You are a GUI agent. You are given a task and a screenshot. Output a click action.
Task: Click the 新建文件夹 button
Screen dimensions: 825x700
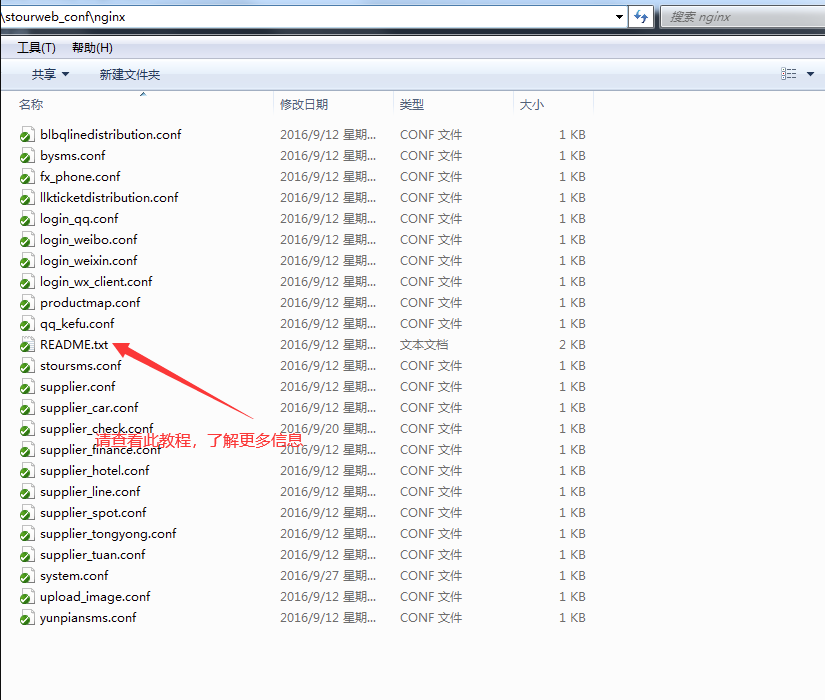[129, 74]
